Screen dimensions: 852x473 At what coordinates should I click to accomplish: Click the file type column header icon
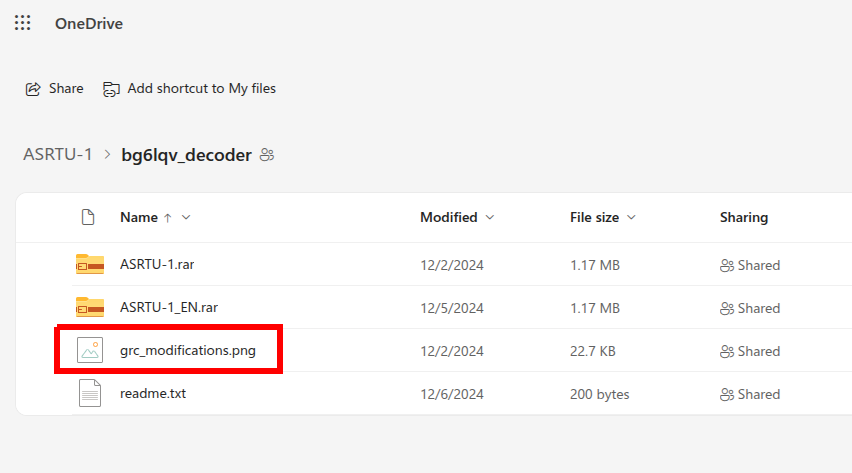coord(88,217)
